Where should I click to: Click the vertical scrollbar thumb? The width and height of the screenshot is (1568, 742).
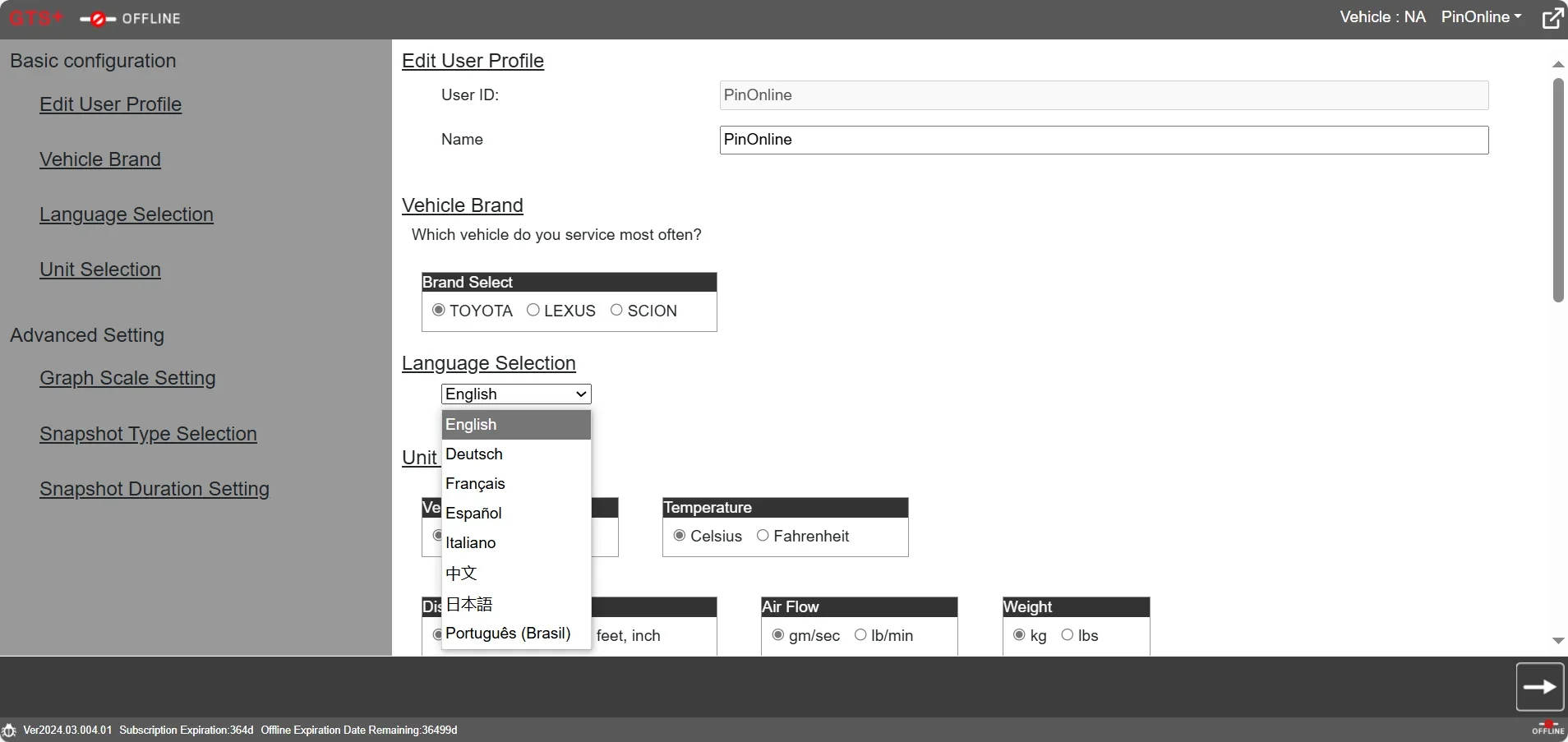1558,190
